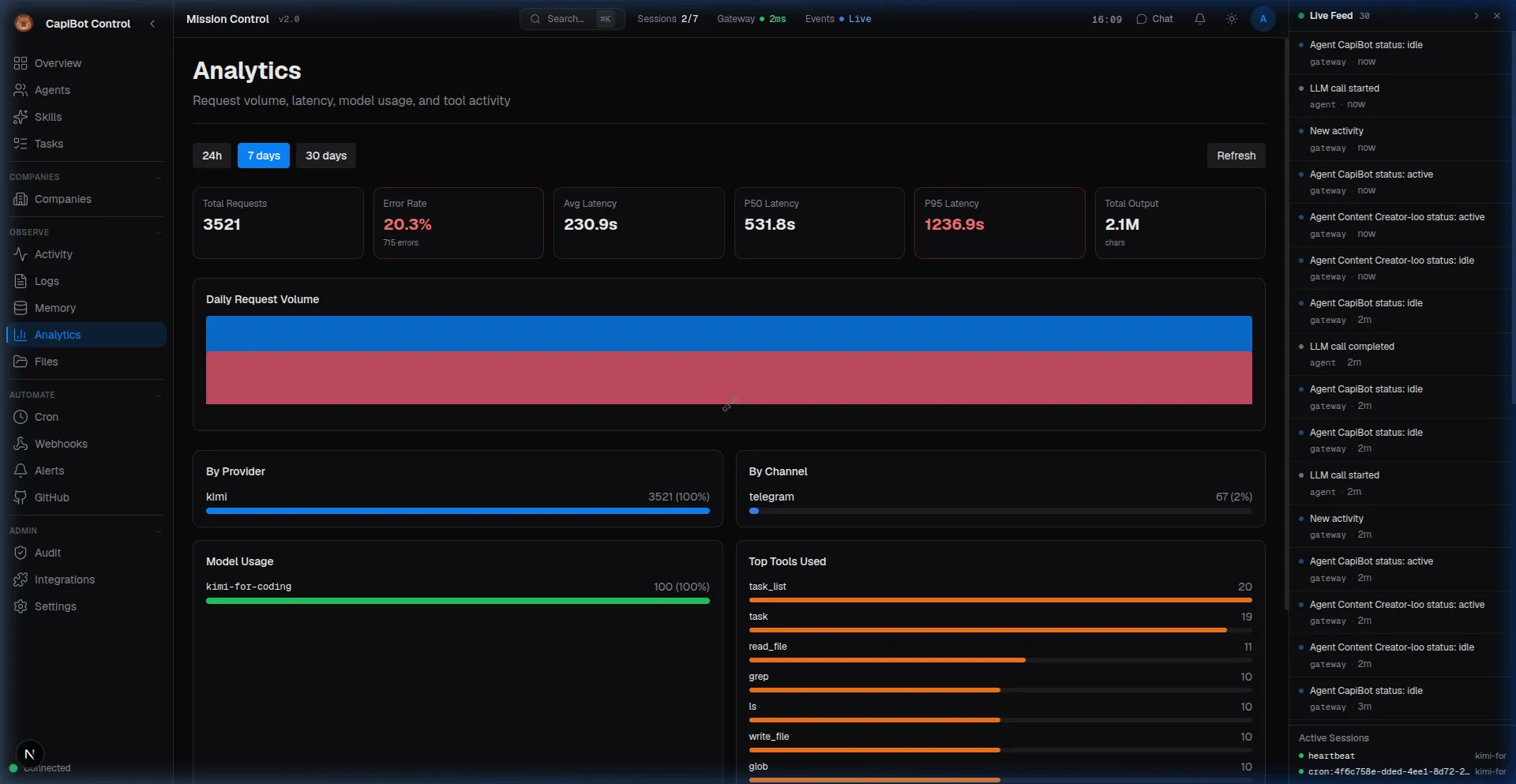
Task: Switch to the 30 days range
Action: click(325, 156)
